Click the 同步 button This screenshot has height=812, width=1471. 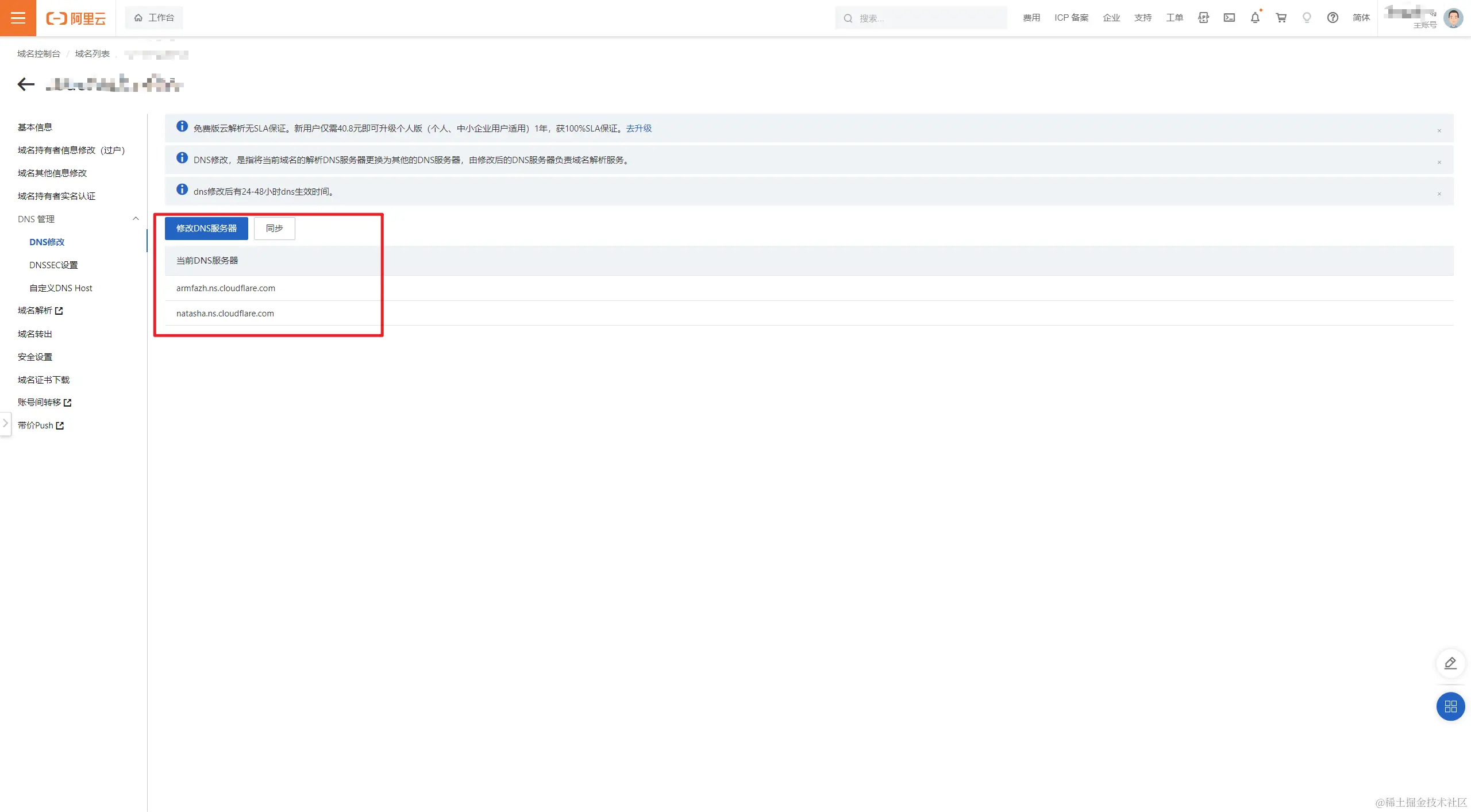274,229
